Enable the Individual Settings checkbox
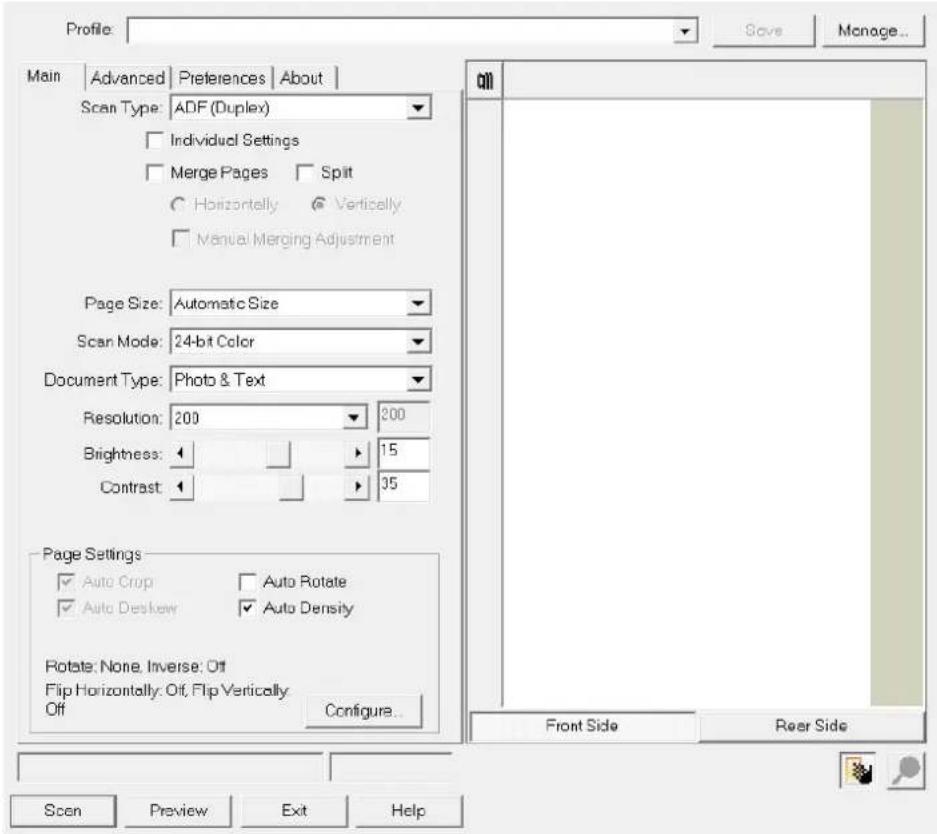Image resolution: width=937 pixels, height=834 pixels. coord(154,140)
